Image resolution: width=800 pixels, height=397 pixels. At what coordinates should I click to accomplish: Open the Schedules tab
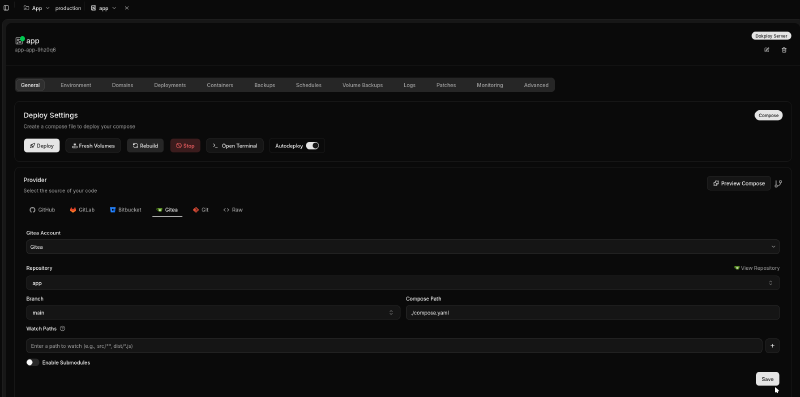point(309,85)
